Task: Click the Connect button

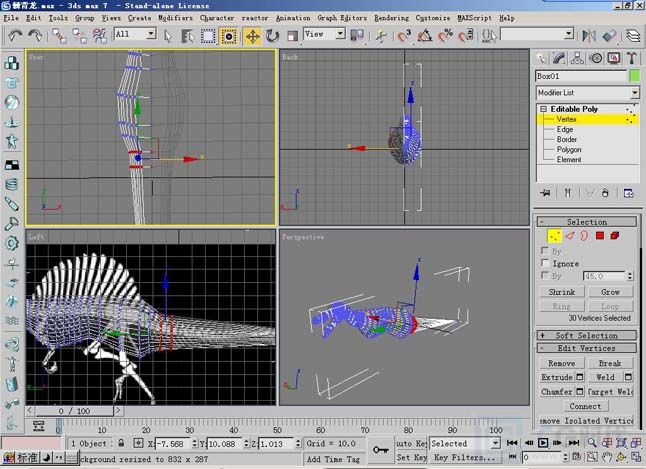Action: click(585, 406)
